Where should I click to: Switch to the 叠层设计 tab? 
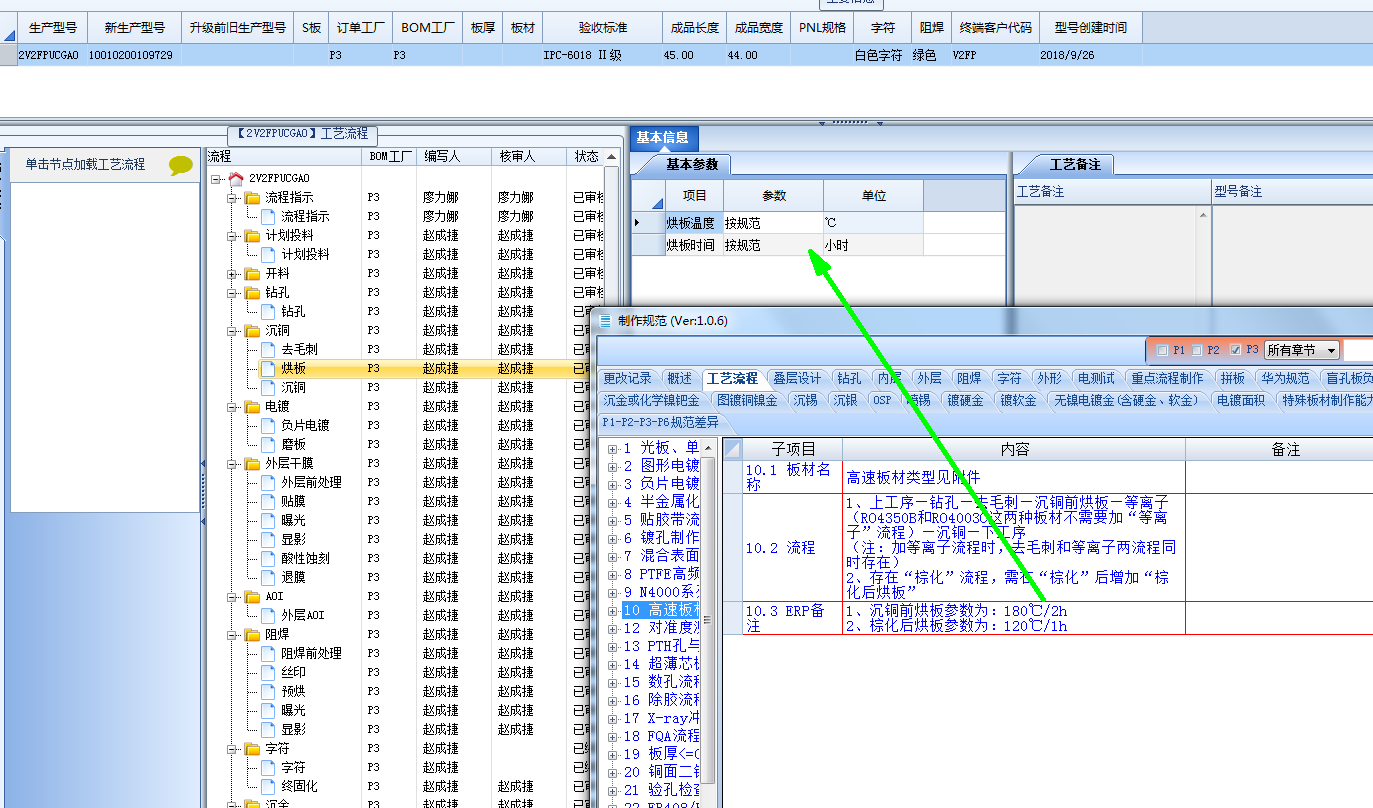pyautogui.click(x=797, y=378)
